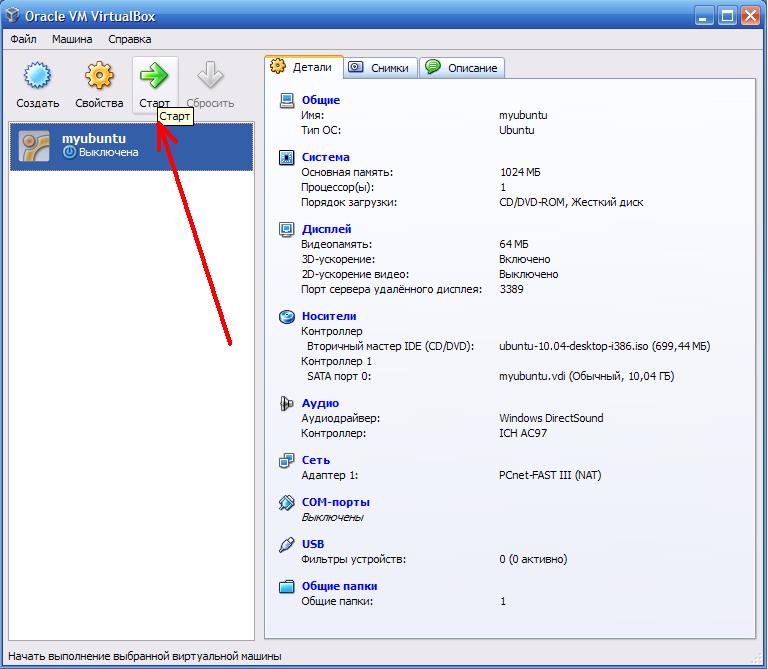768x669 pixels.
Task: Click the status bar message text
Action: pyautogui.click(x=145, y=656)
